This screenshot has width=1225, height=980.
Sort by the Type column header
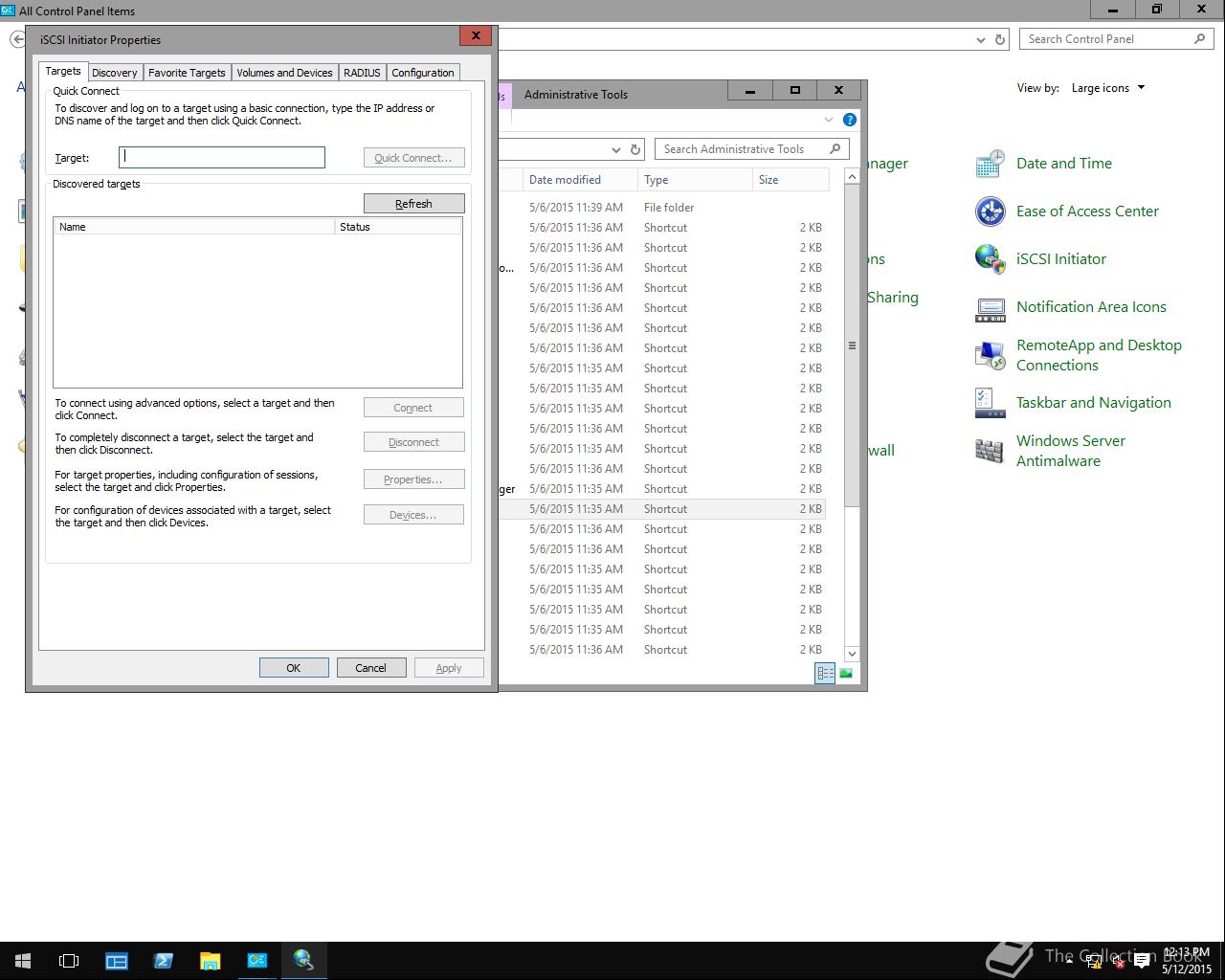pos(695,180)
